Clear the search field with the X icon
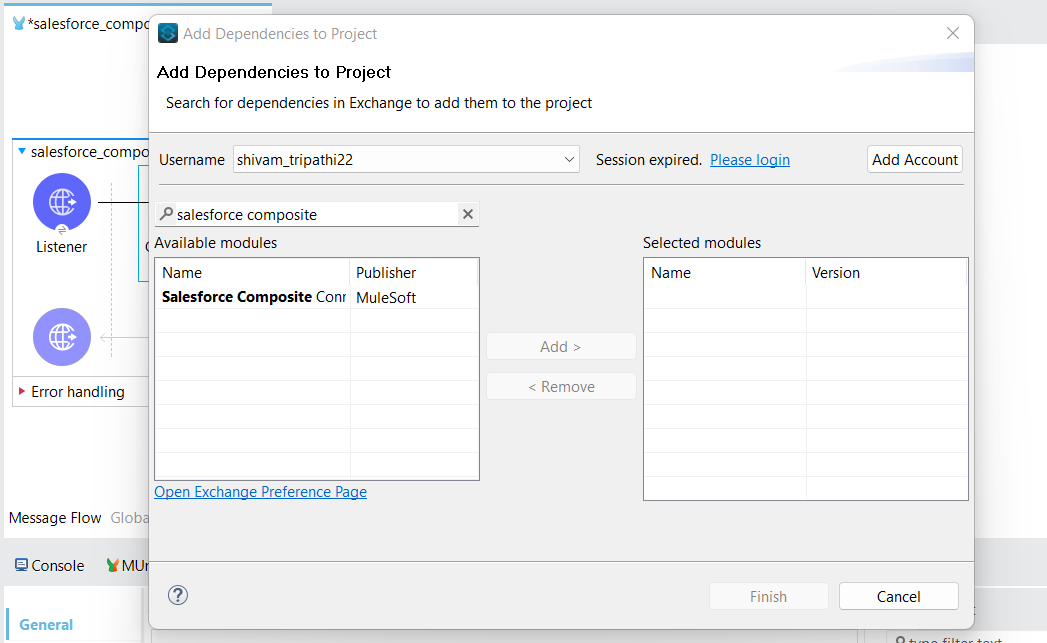 [x=467, y=214]
